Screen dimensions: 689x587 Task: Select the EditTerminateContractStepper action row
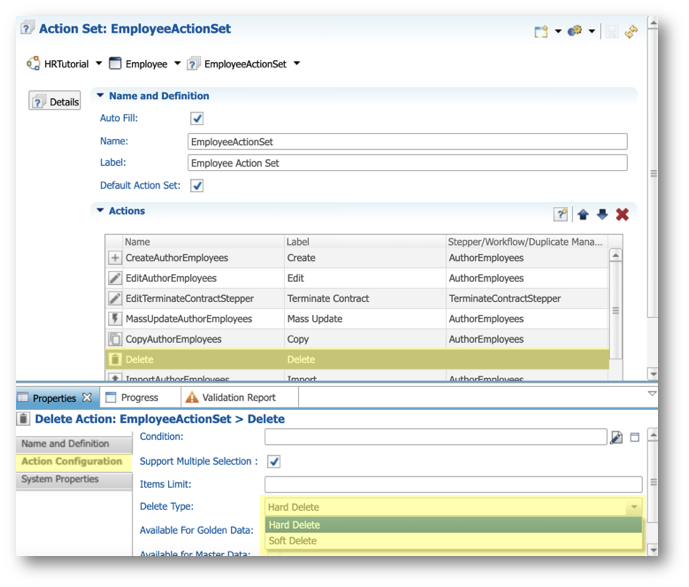(357, 298)
